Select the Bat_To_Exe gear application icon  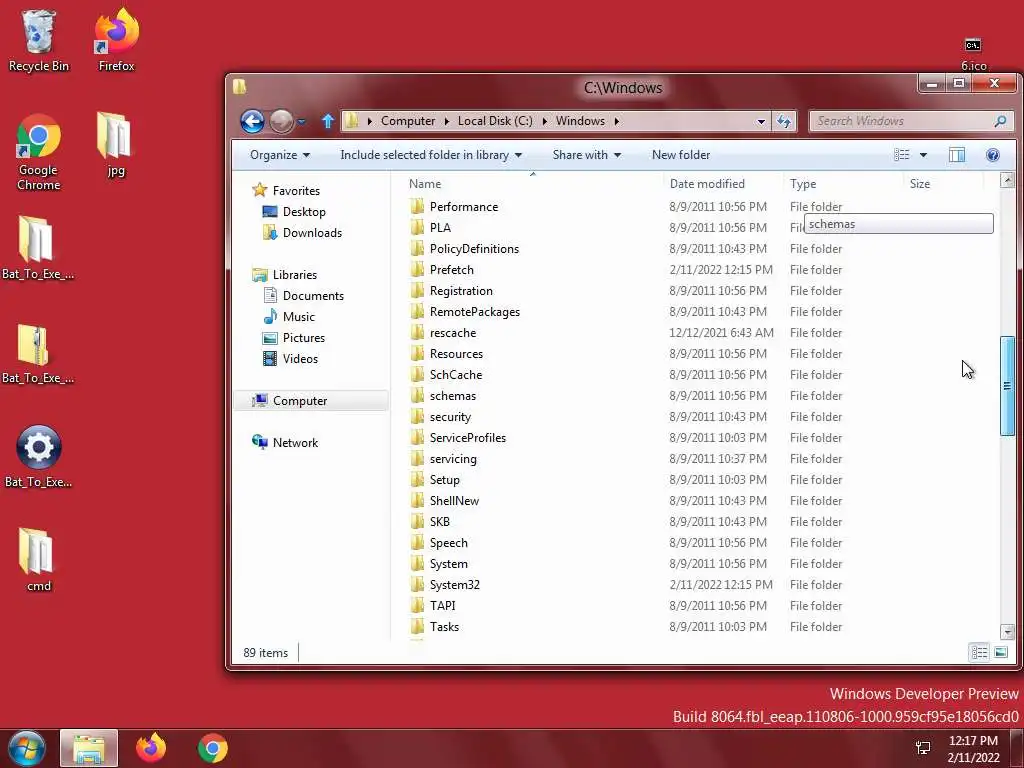39,456
